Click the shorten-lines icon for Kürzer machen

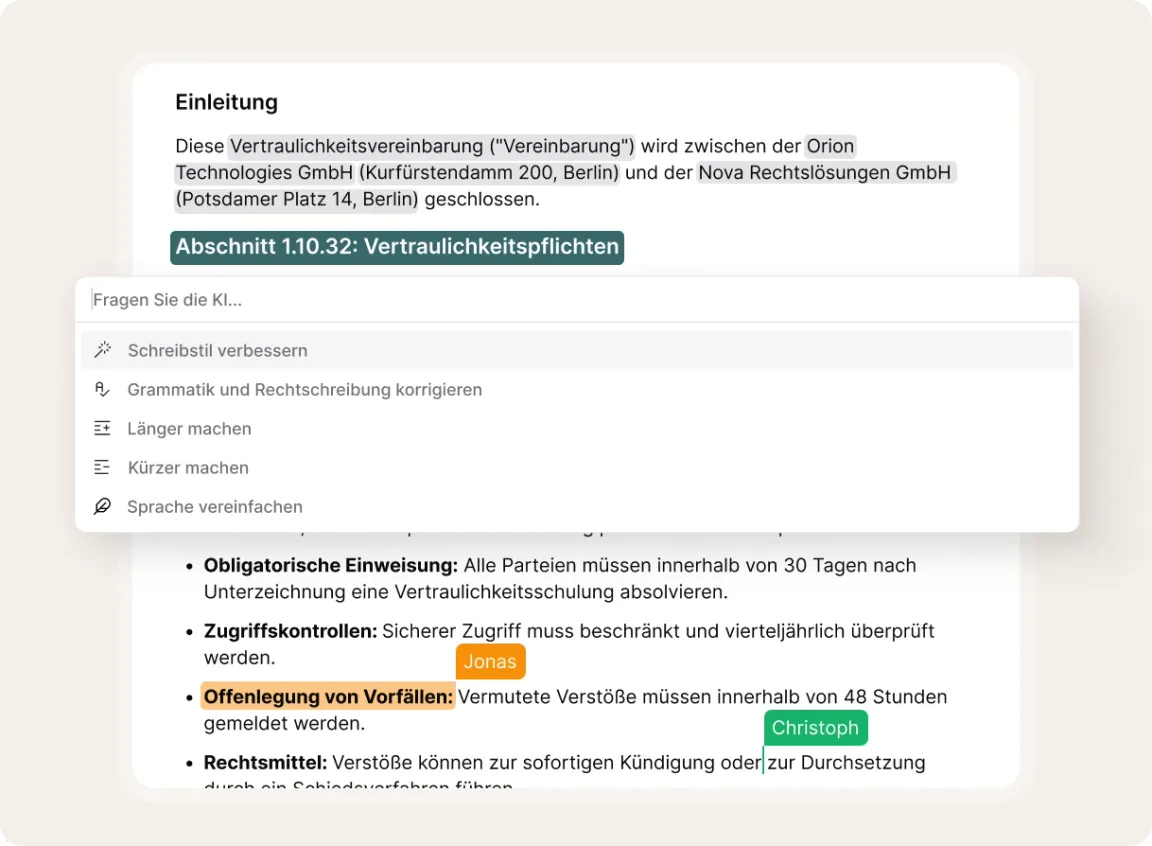102,467
